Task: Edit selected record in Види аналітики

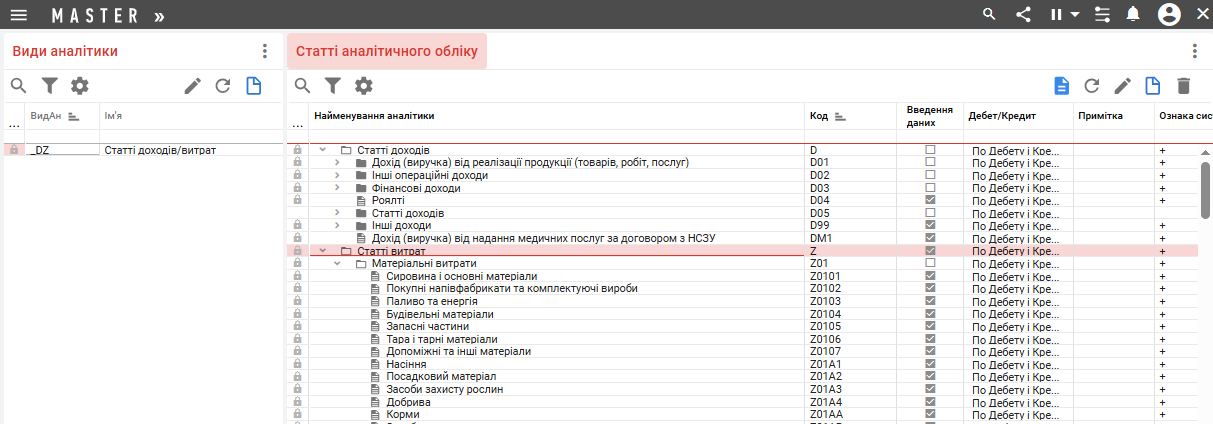Action: click(x=193, y=86)
